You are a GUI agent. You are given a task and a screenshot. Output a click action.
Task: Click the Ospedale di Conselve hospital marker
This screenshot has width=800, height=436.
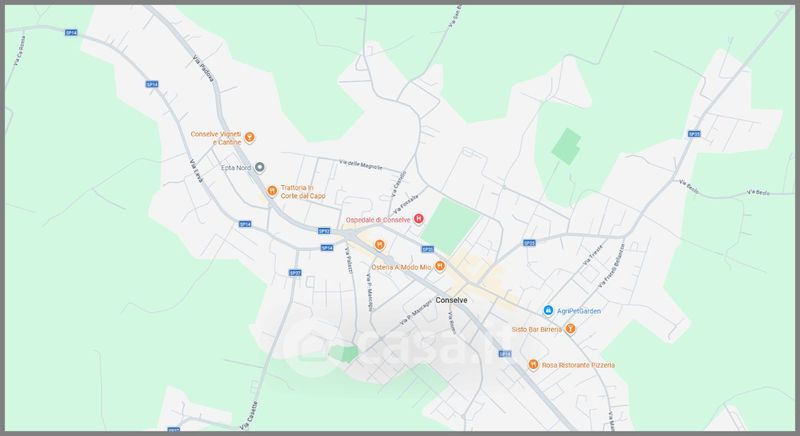(419, 219)
